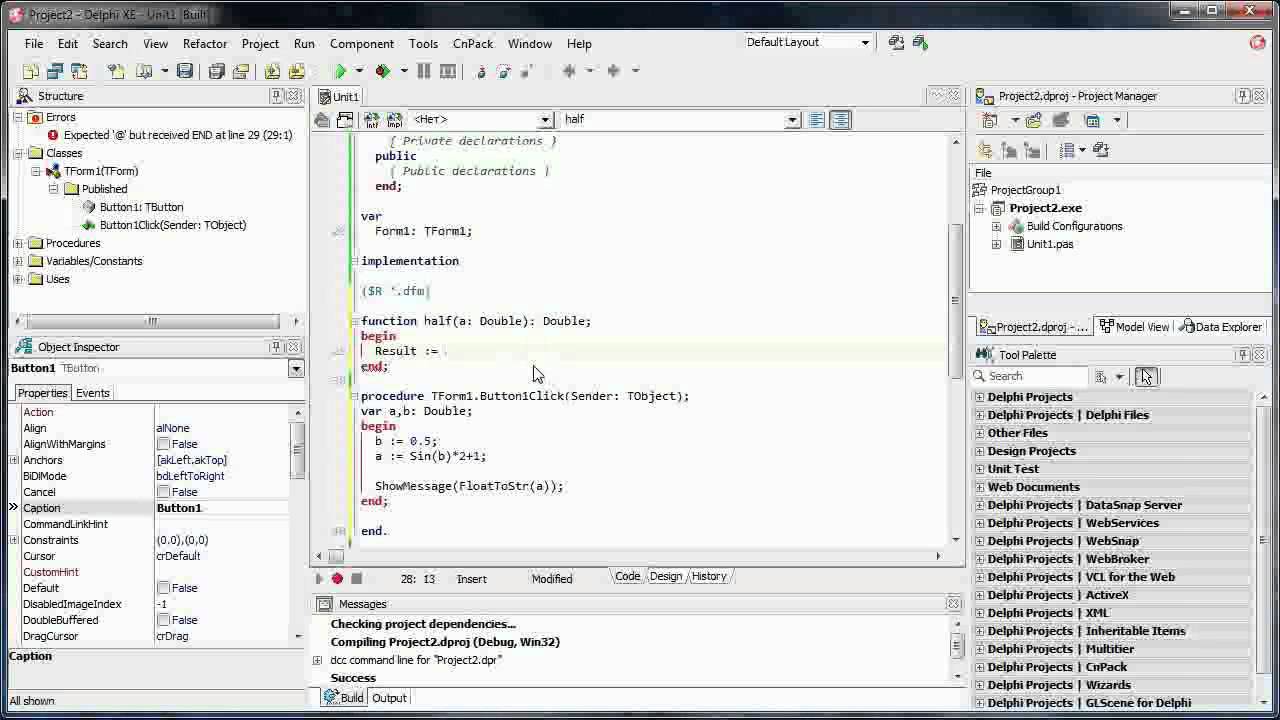Select Project2.exe in Project Manager
Screen dimensions: 1280x720
tap(1045, 208)
